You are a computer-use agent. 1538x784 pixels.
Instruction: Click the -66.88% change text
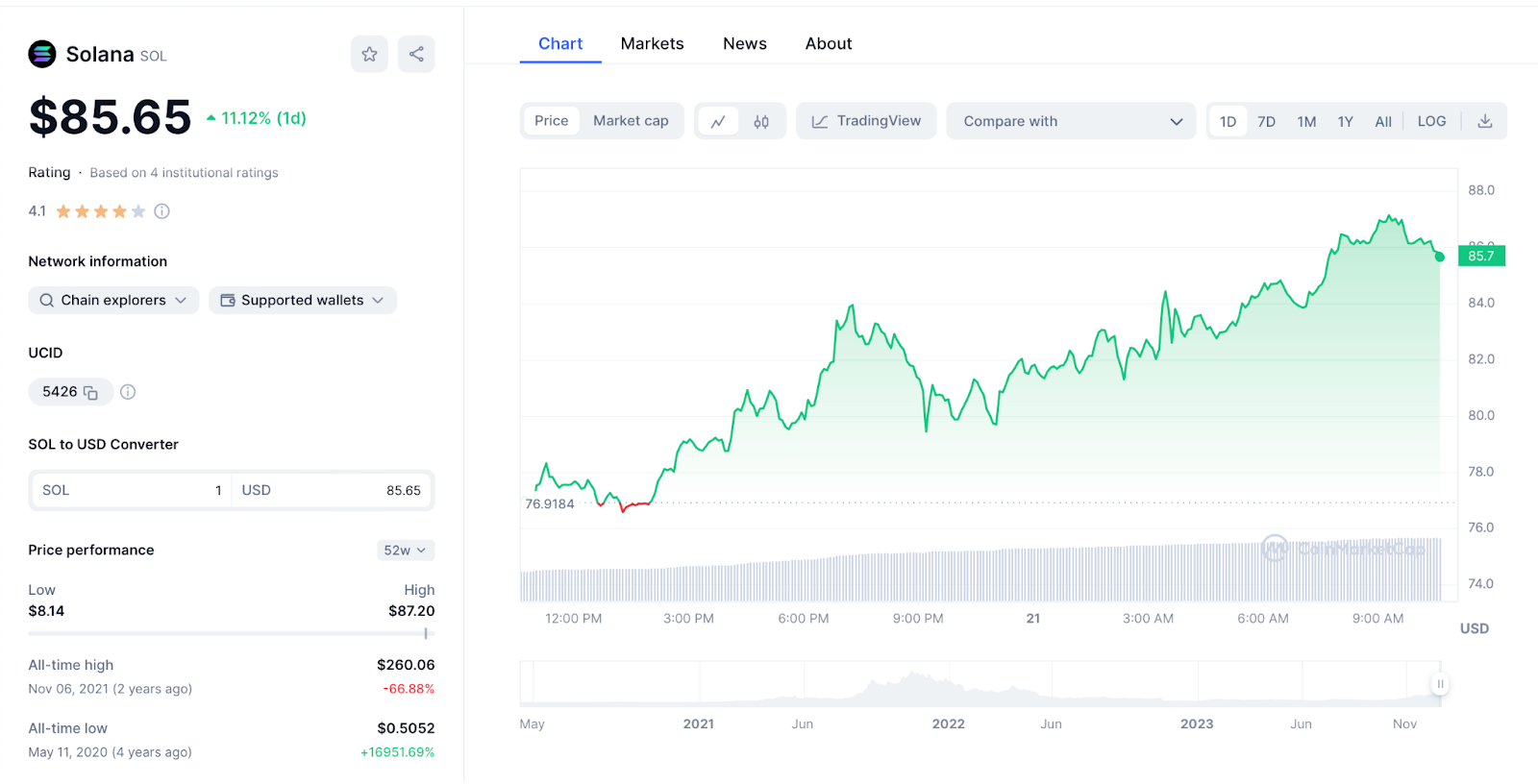409,689
